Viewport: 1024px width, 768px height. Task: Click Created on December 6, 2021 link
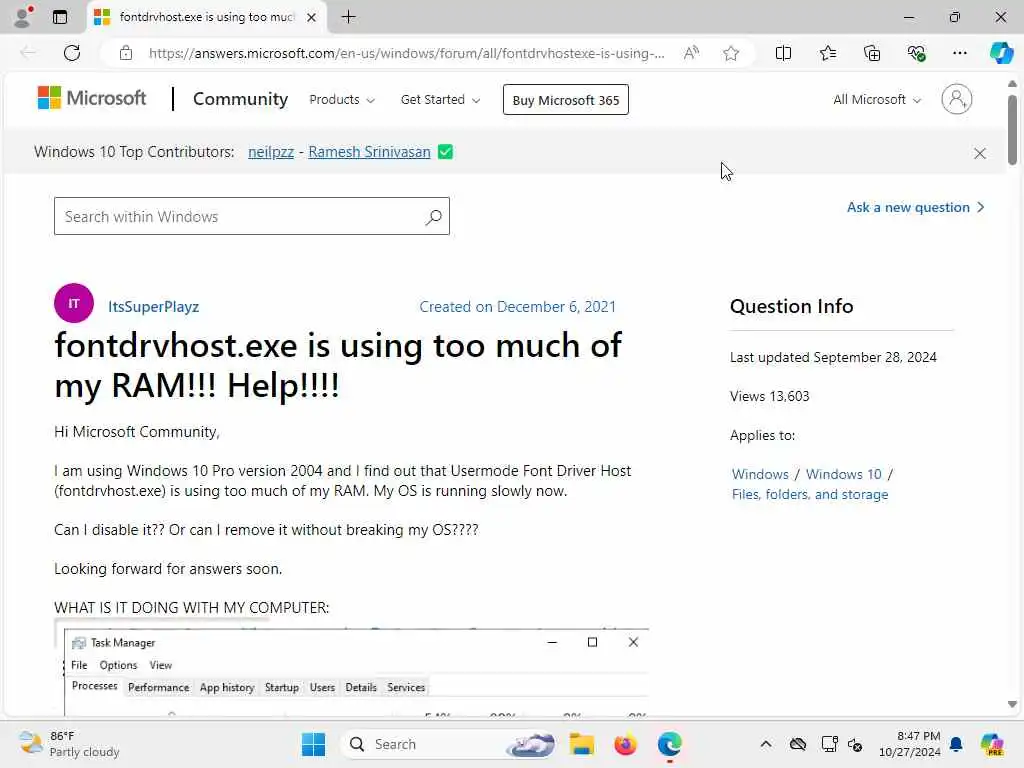click(x=517, y=307)
